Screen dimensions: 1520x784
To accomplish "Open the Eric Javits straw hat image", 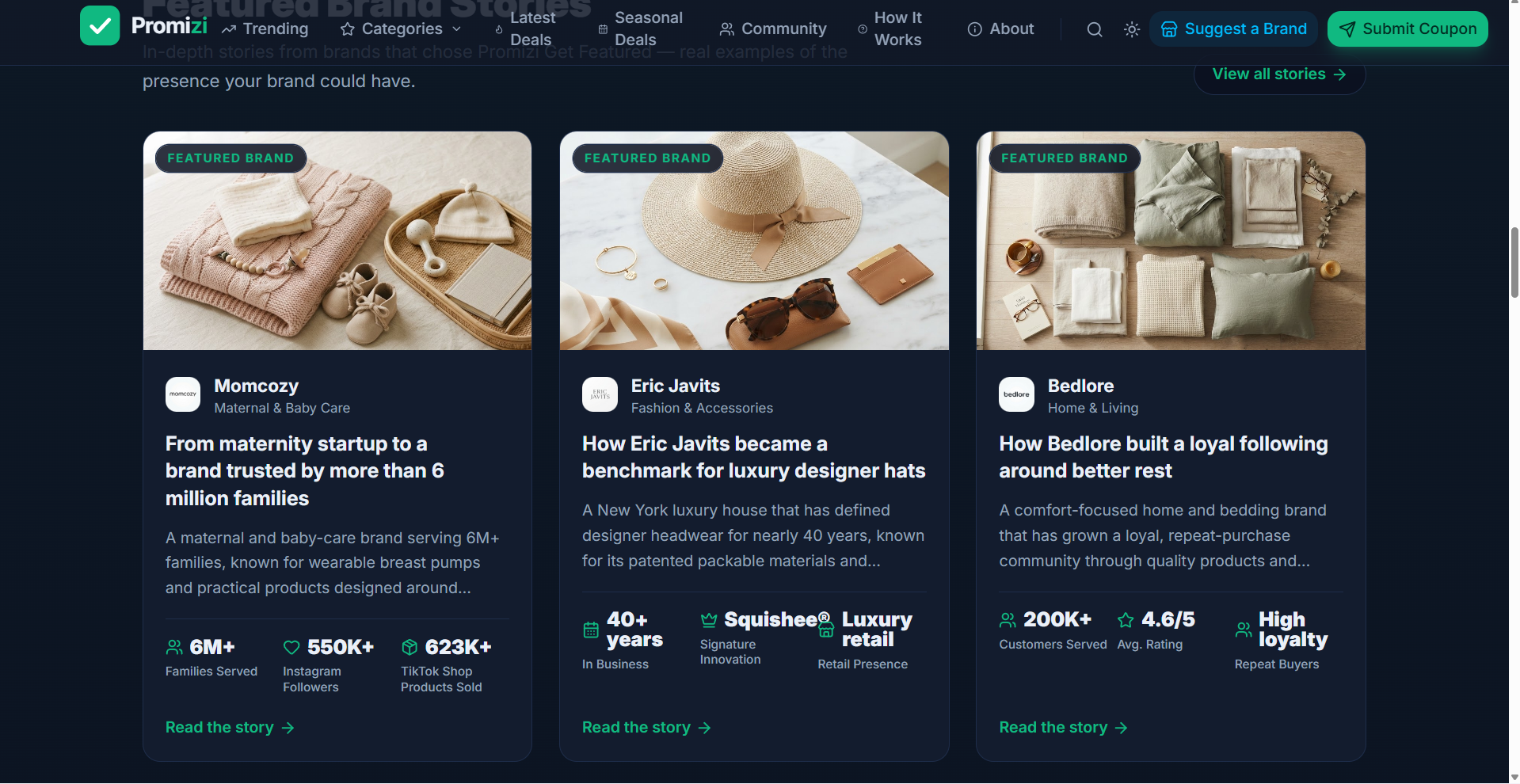I will tap(754, 241).
